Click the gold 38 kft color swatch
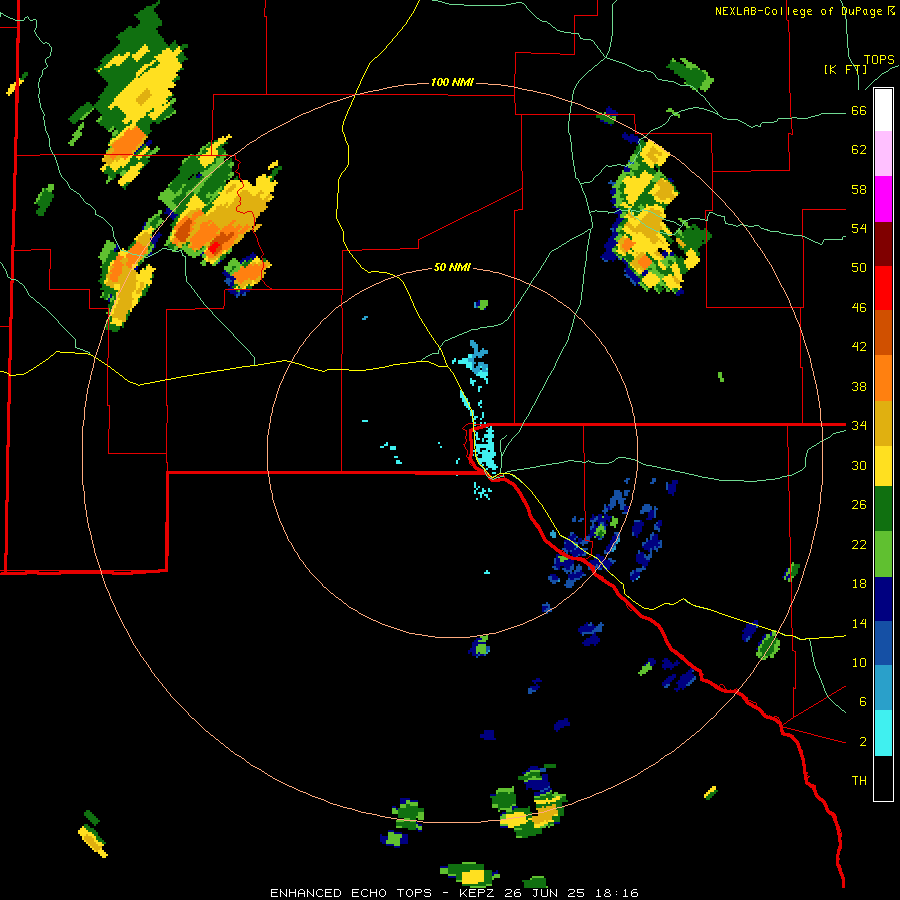This screenshot has width=900, height=900. pyautogui.click(x=883, y=422)
